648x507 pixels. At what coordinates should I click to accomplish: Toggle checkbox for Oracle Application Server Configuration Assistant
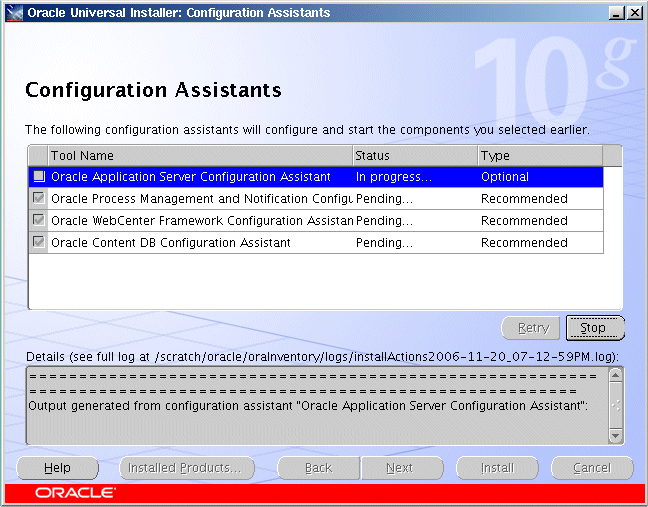pyautogui.click(x=39, y=176)
